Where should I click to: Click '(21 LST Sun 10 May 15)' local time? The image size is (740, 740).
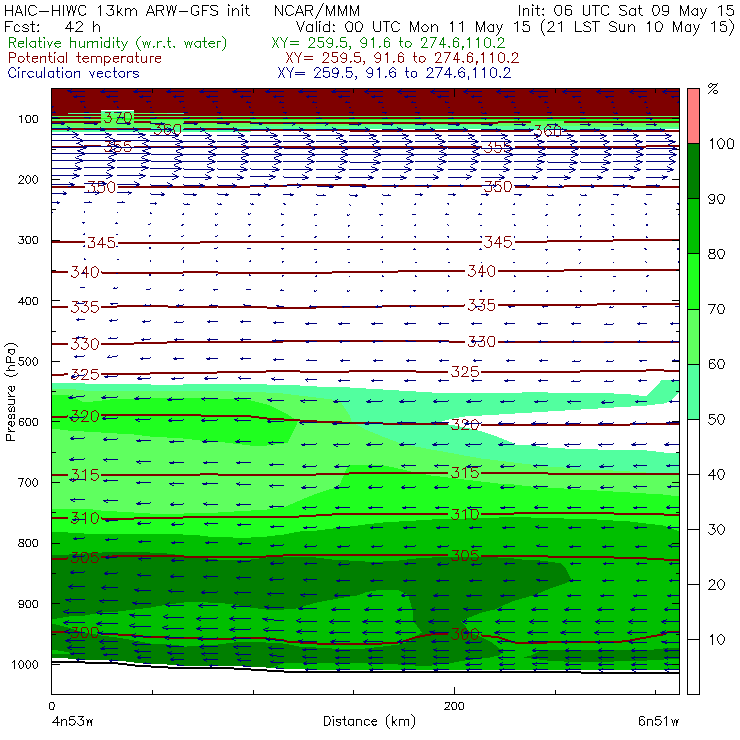click(x=637, y=27)
